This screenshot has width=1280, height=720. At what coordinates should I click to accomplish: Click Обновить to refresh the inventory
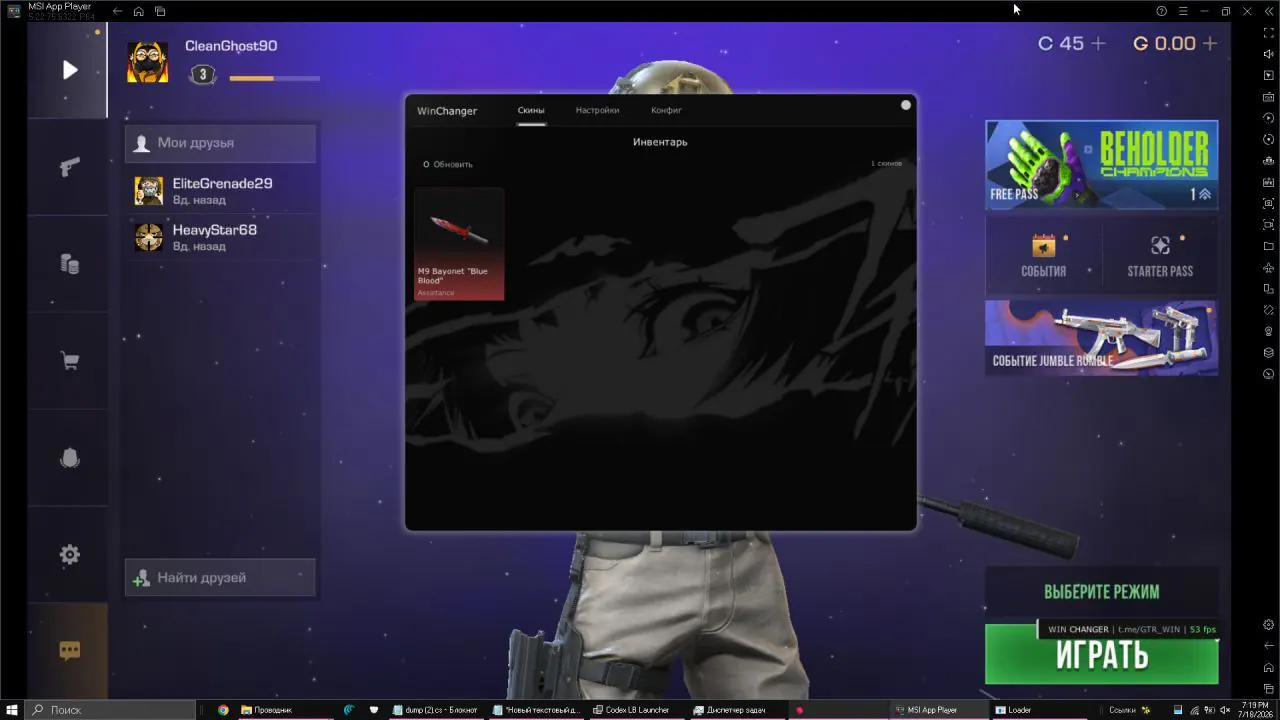(x=448, y=164)
